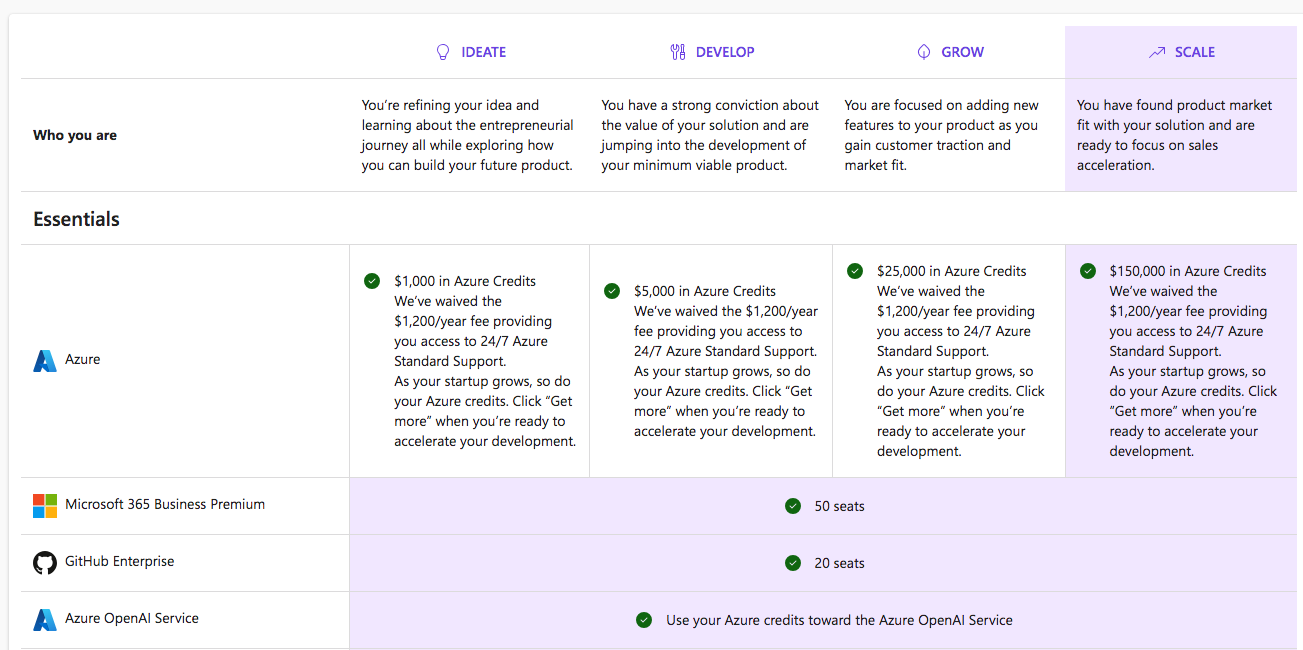Click the green checkmark beside $5,000 Azure Credits
The height and width of the screenshot is (650, 1303).
pos(612,291)
